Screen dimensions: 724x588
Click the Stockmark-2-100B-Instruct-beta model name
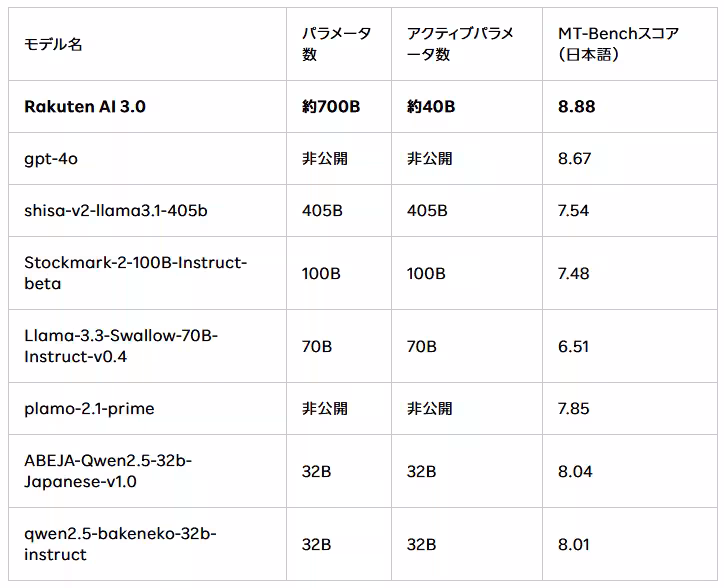coord(135,273)
